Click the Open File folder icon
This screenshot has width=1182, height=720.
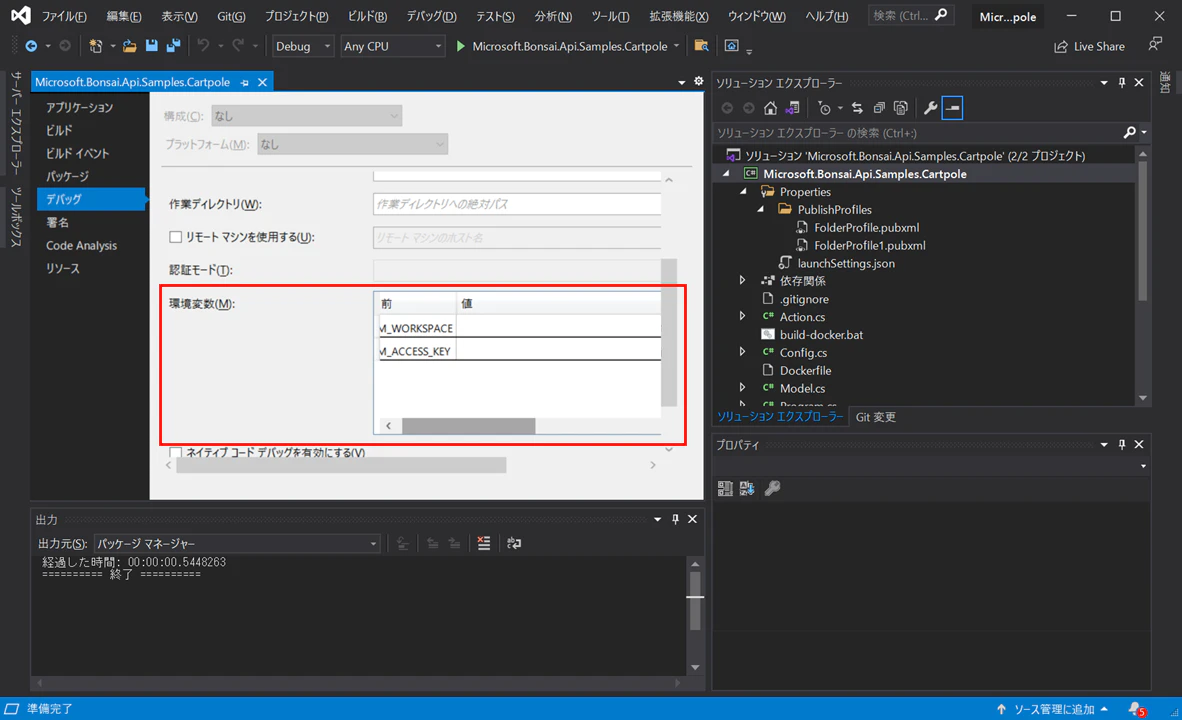pyautogui.click(x=130, y=46)
